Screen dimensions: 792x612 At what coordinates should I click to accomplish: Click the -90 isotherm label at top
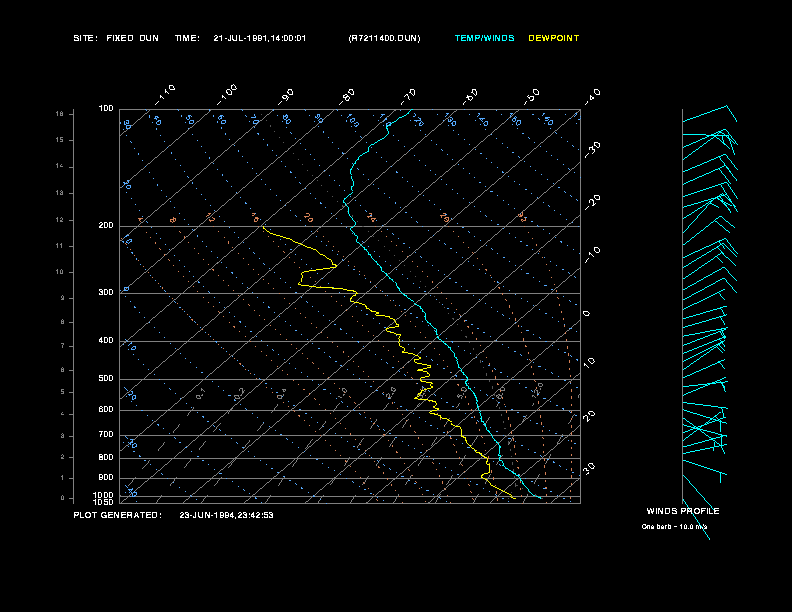pos(286,96)
